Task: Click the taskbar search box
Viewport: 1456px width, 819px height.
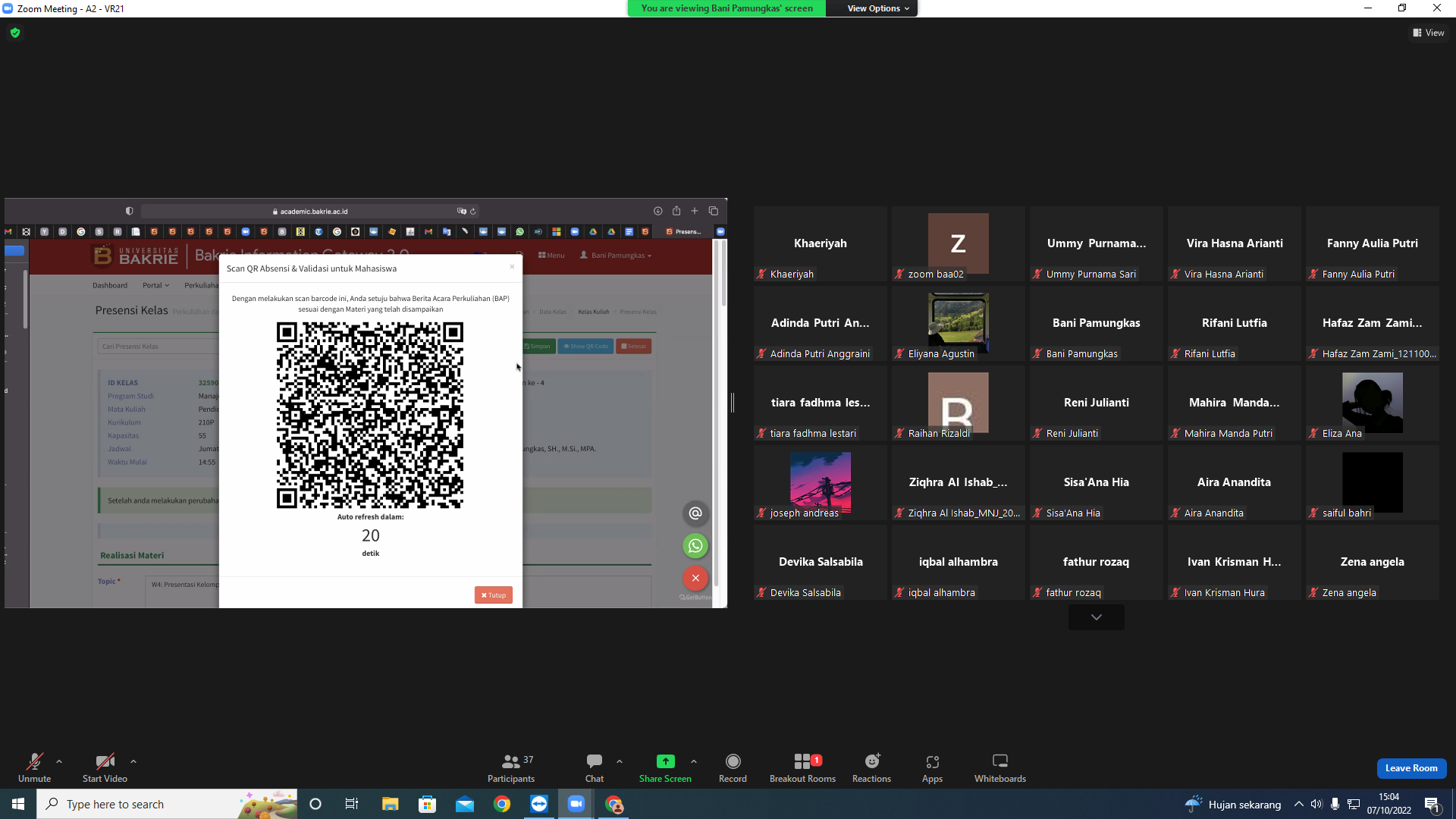Action: (167, 804)
